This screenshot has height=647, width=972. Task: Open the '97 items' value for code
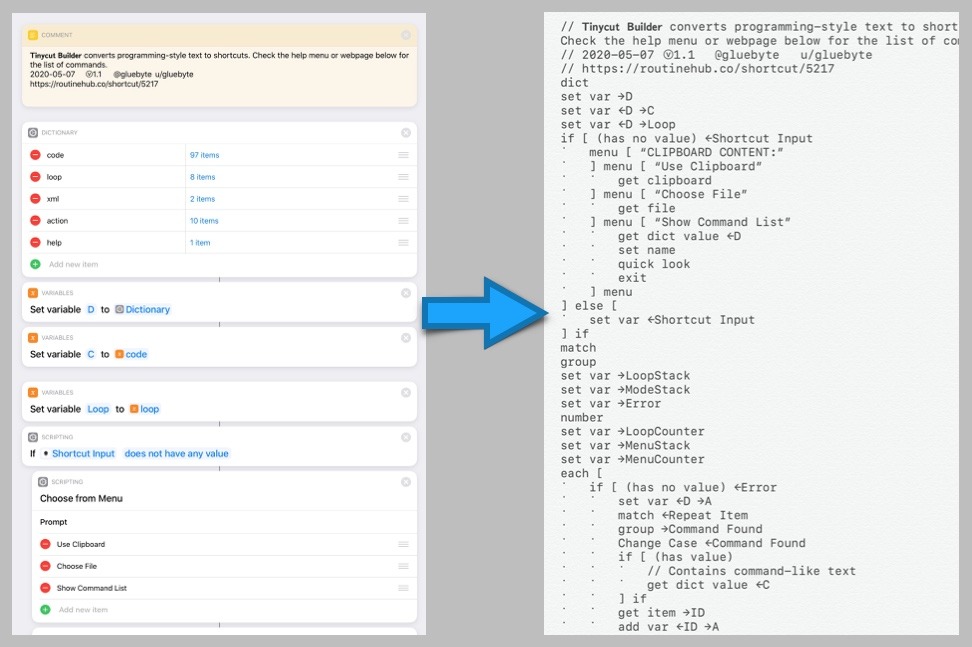(203, 155)
